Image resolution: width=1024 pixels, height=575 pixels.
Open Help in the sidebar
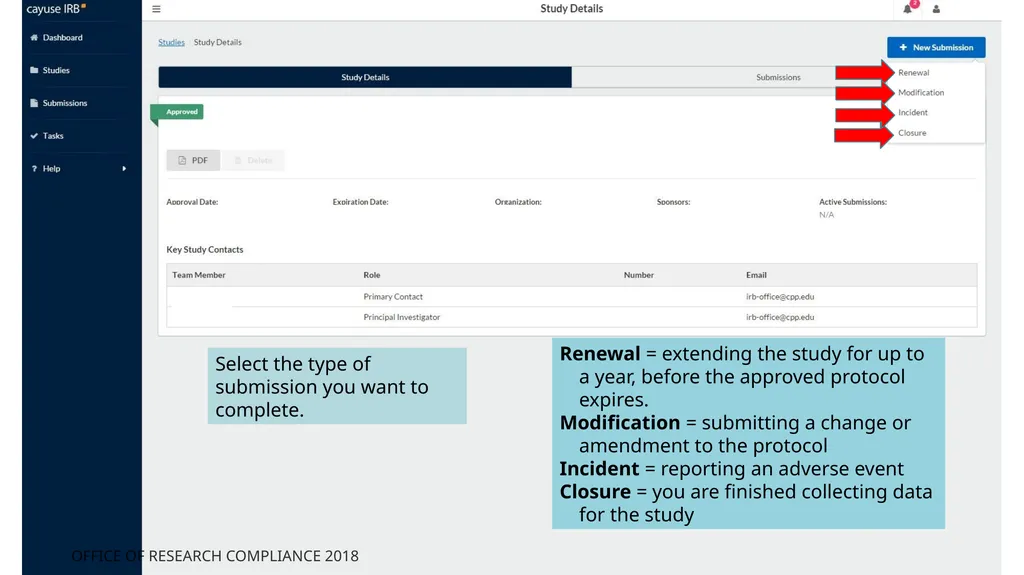52,169
